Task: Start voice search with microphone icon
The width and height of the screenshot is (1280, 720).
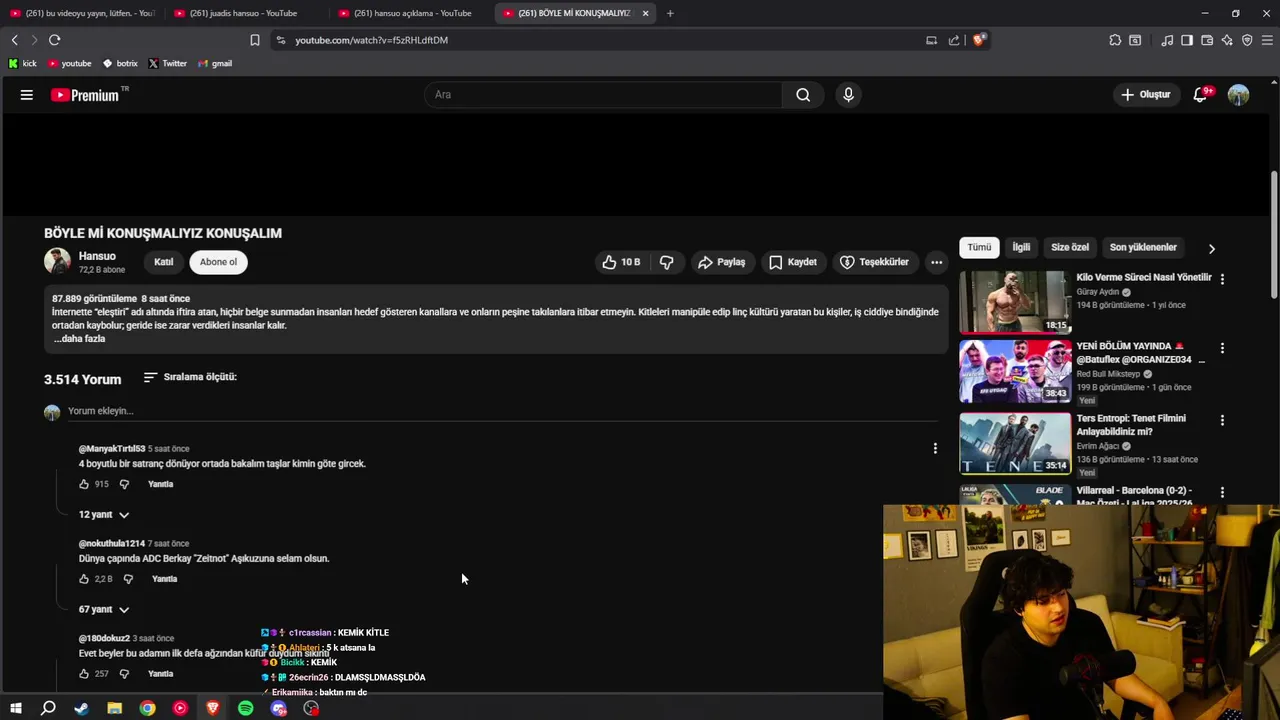Action: (848, 95)
